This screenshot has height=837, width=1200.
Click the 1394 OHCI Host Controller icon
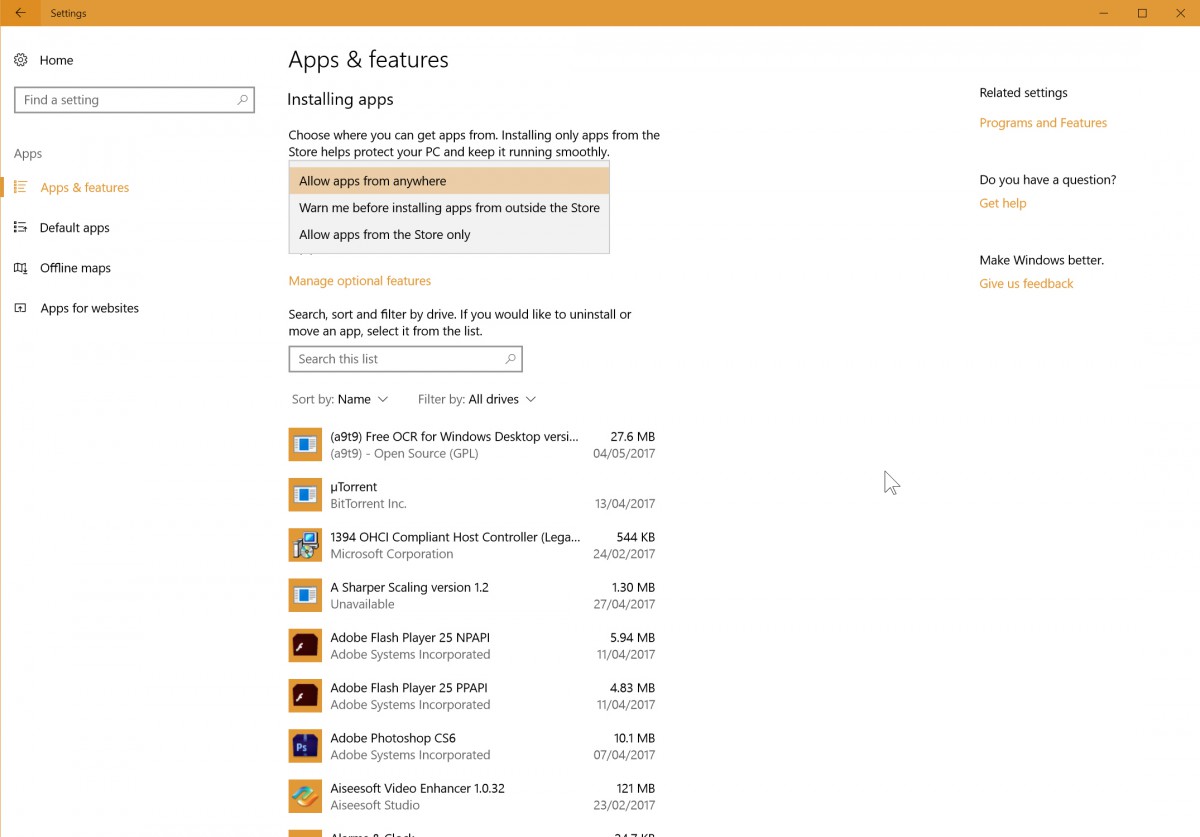pyautogui.click(x=305, y=545)
